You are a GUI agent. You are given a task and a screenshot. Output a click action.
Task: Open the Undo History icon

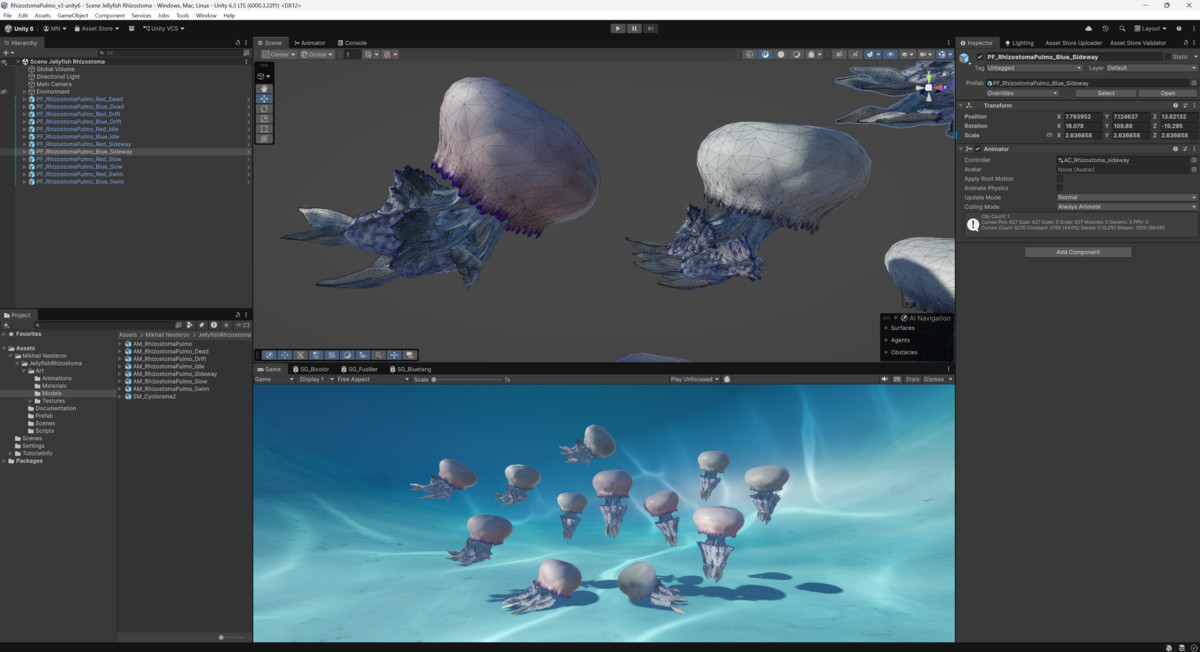tap(1105, 28)
